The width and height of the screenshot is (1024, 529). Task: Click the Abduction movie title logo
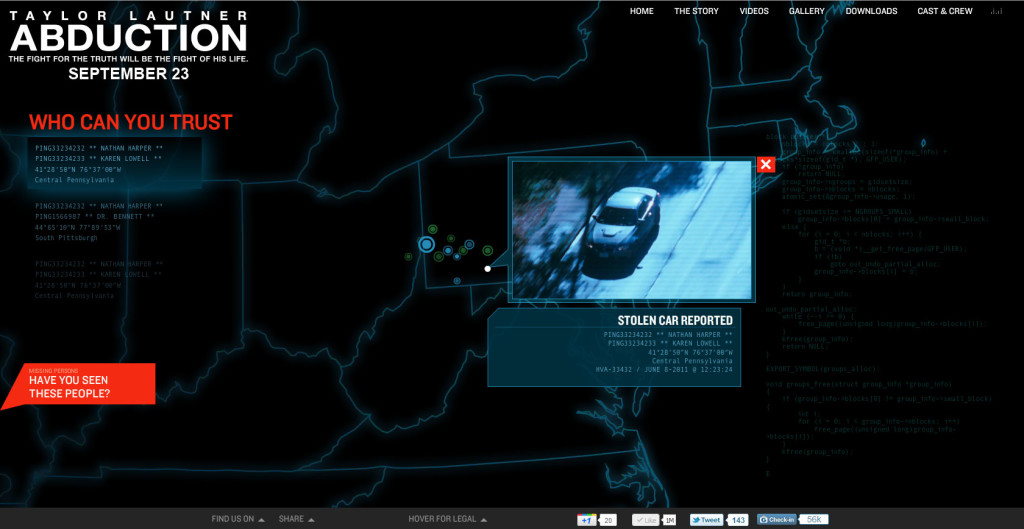tap(129, 39)
